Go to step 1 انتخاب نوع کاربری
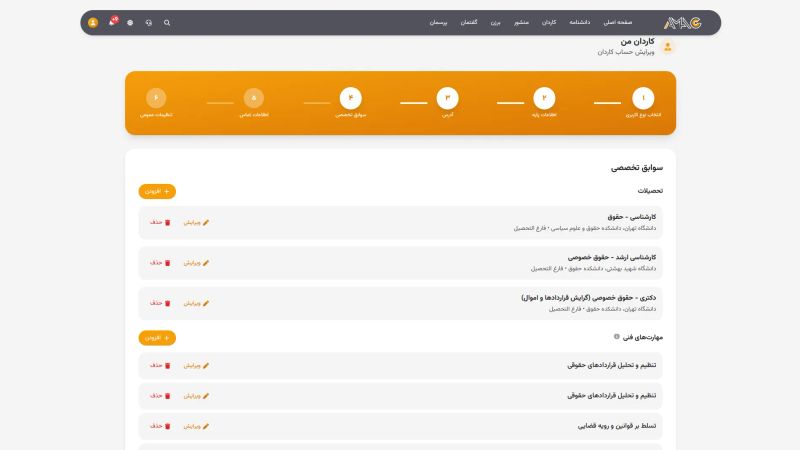The width and height of the screenshot is (800, 450). [x=643, y=98]
